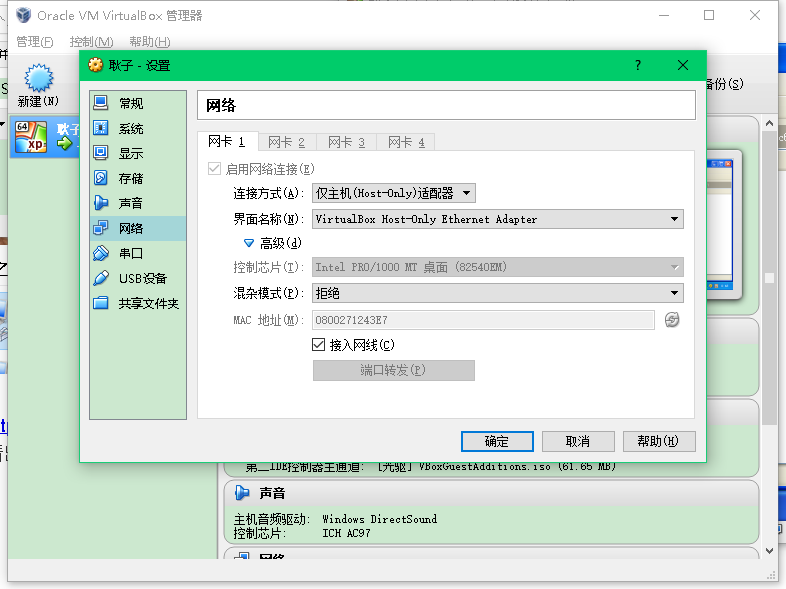
Task: Select 网络 (Network) icon in sidebar
Action: pyautogui.click(x=101, y=228)
